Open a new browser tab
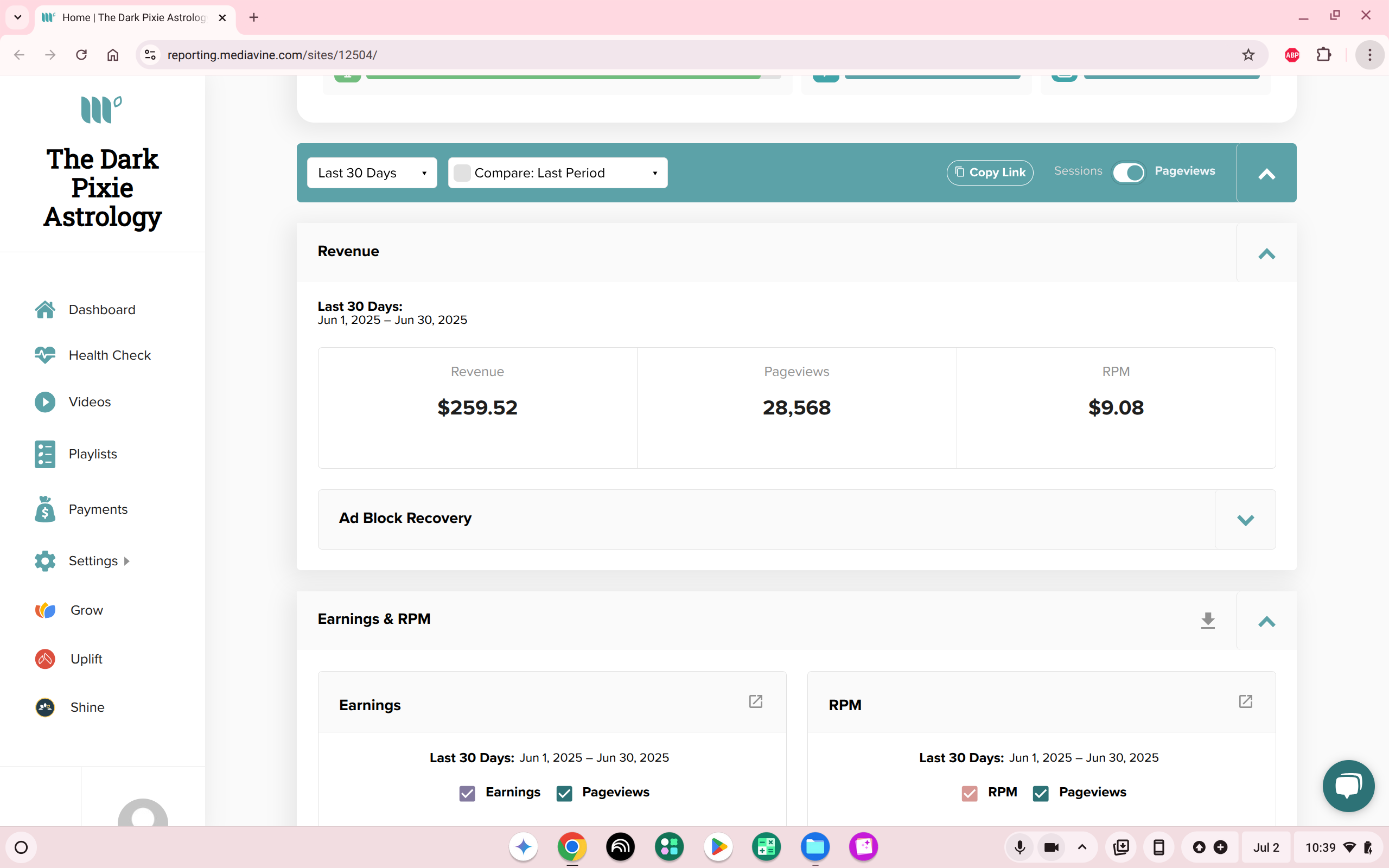Screen dimensions: 1389x868 click(254, 17)
